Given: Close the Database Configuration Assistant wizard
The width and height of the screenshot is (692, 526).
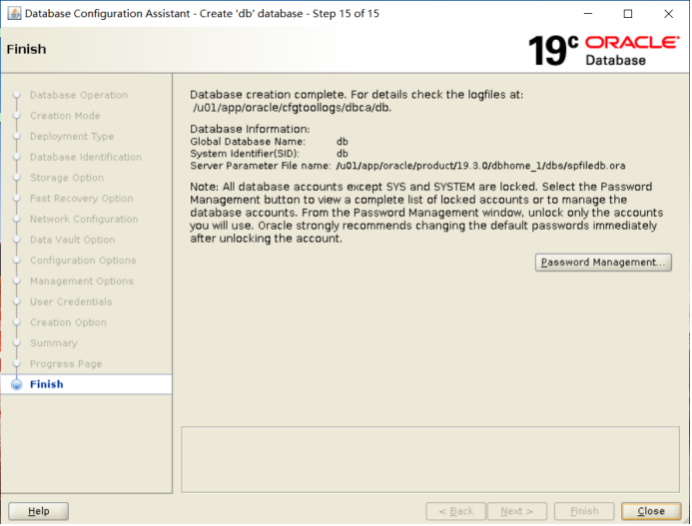Looking at the screenshot, I should (651, 511).
